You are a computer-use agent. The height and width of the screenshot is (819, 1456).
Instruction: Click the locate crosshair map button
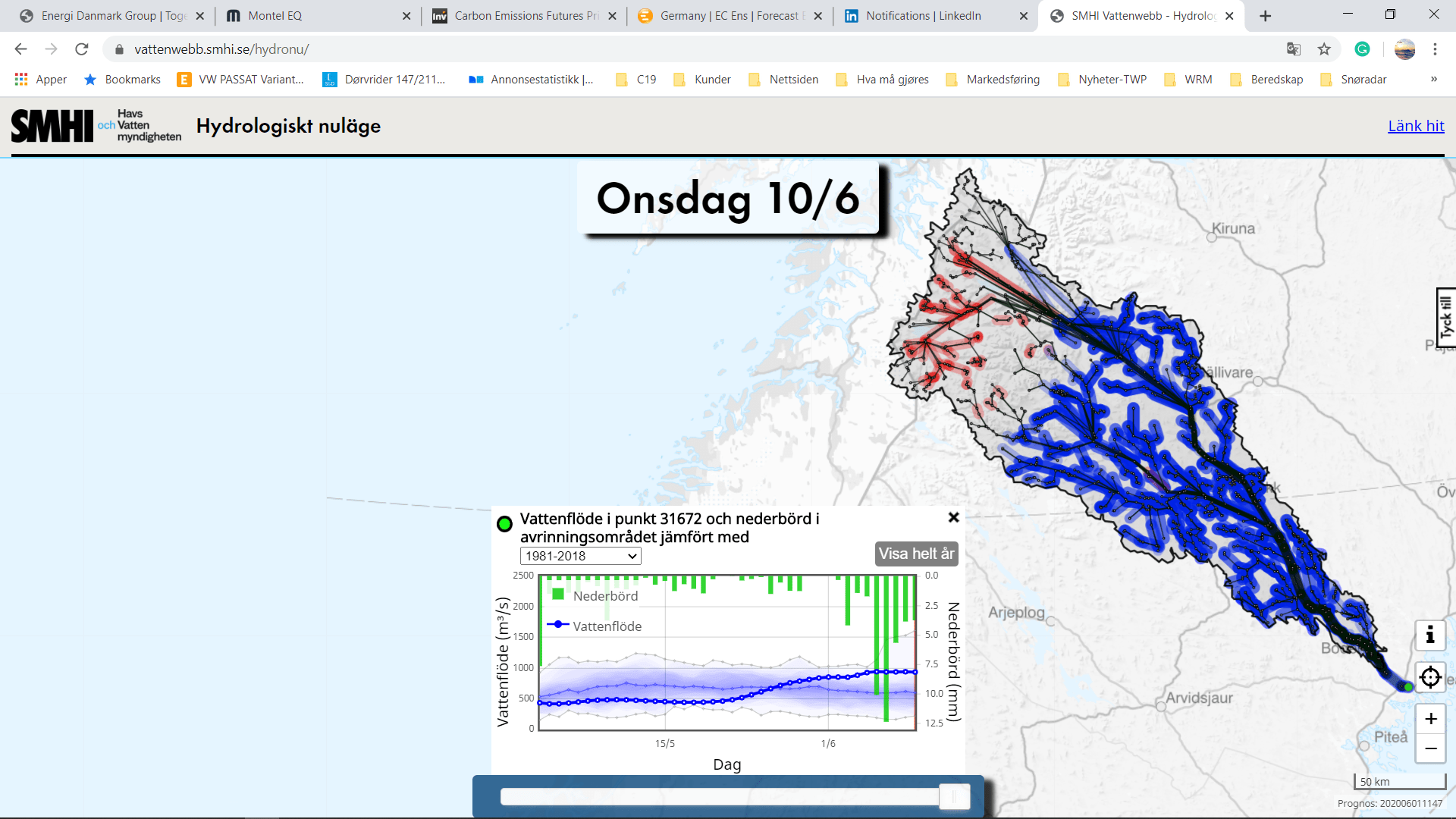tap(1430, 676)
